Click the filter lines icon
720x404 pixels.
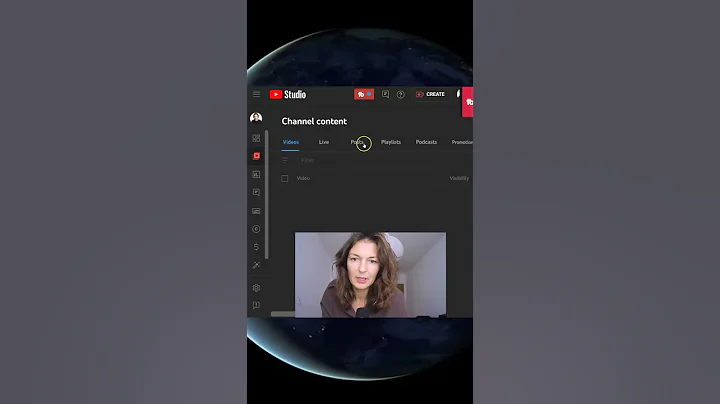[285, 160]
